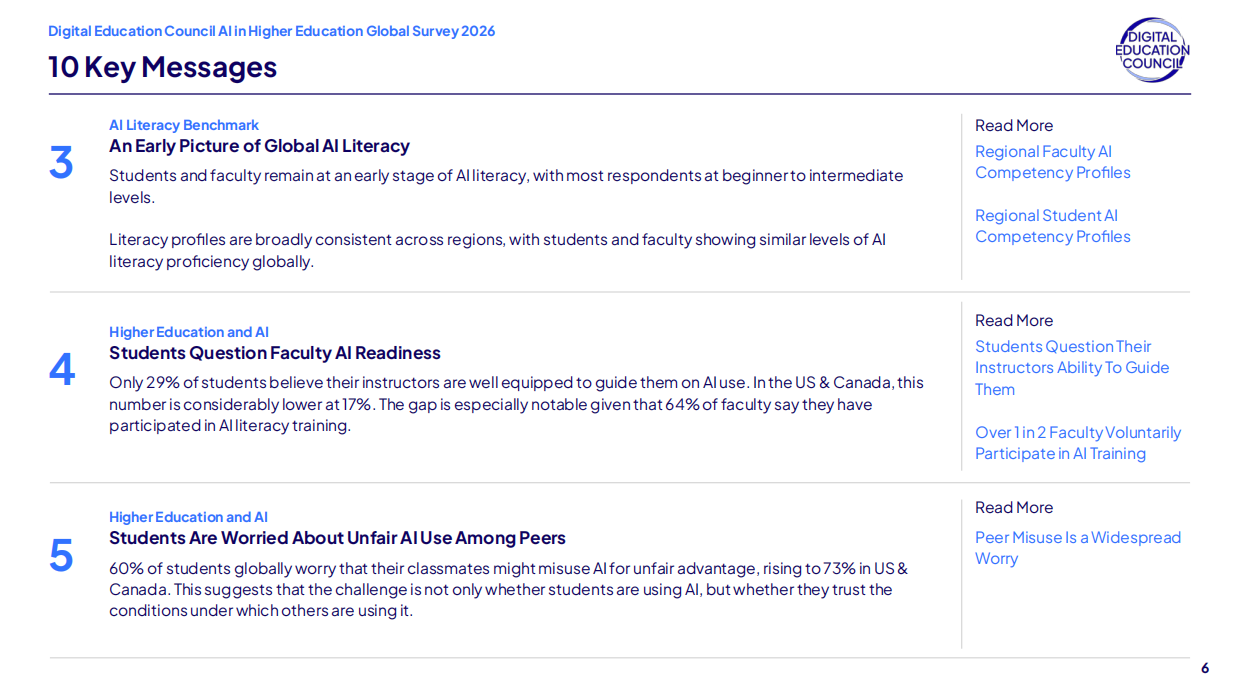Select heading An Early Picture of Global AI Literacy
This screenshot has width=1240, height=697.
[x=259, y=146]
